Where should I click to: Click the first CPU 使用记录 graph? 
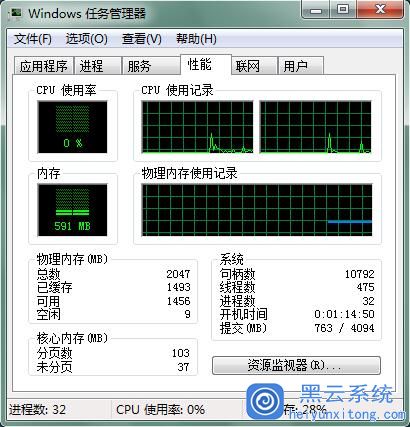(197, 127)
